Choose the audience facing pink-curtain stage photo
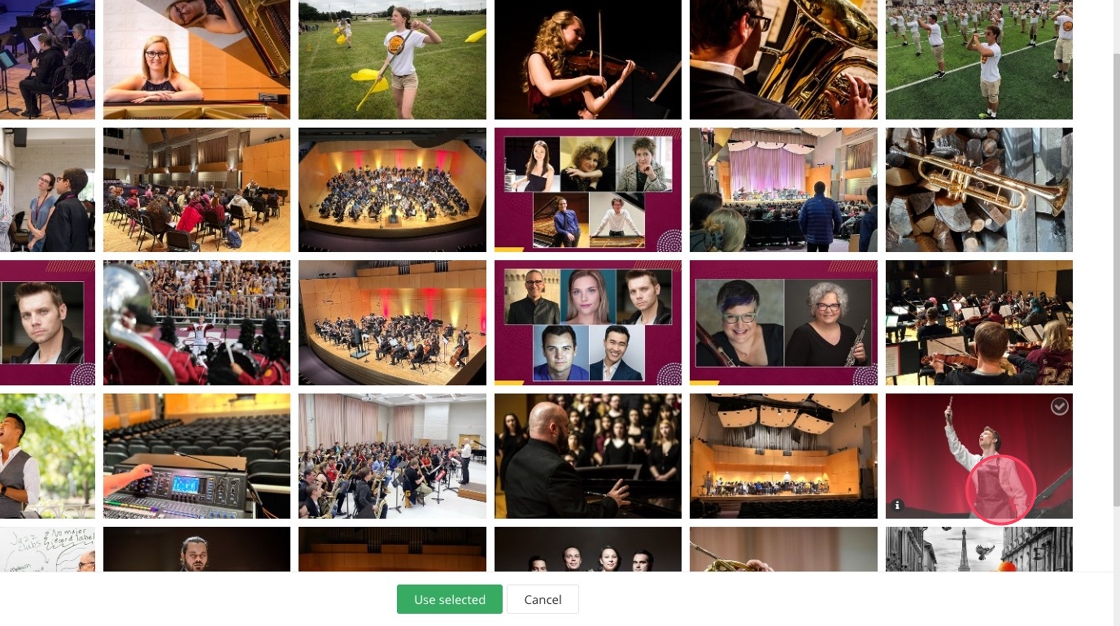1120x626 pixels. click(x=783, y=190)
